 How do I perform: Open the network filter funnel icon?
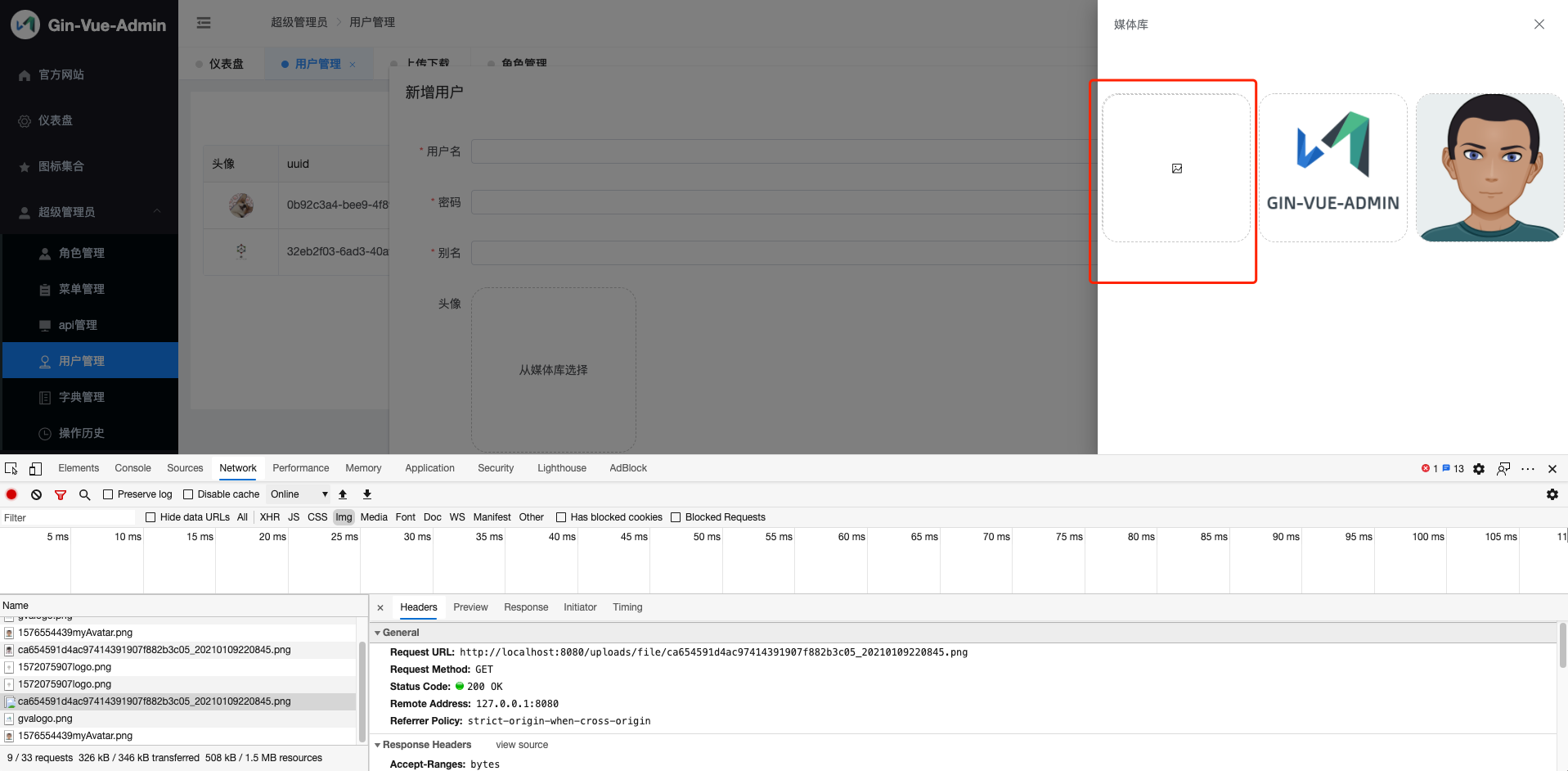61,494
